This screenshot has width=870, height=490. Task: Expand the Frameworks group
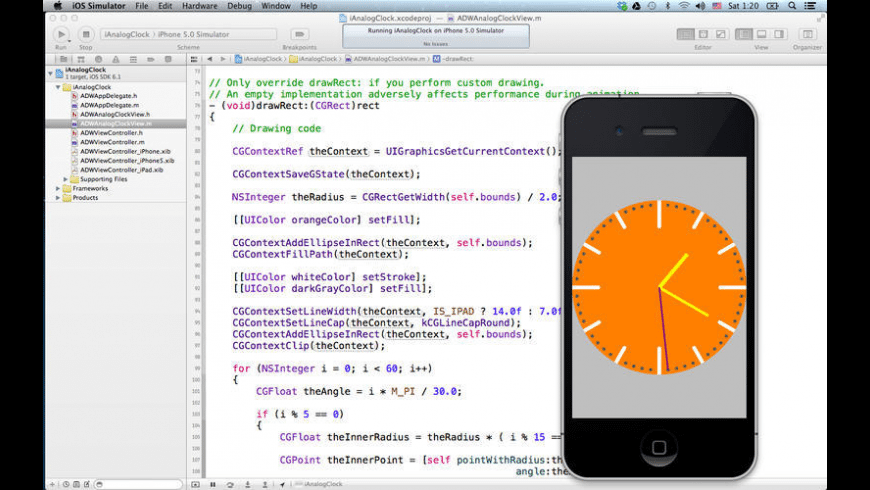click(x=58, y=189)
